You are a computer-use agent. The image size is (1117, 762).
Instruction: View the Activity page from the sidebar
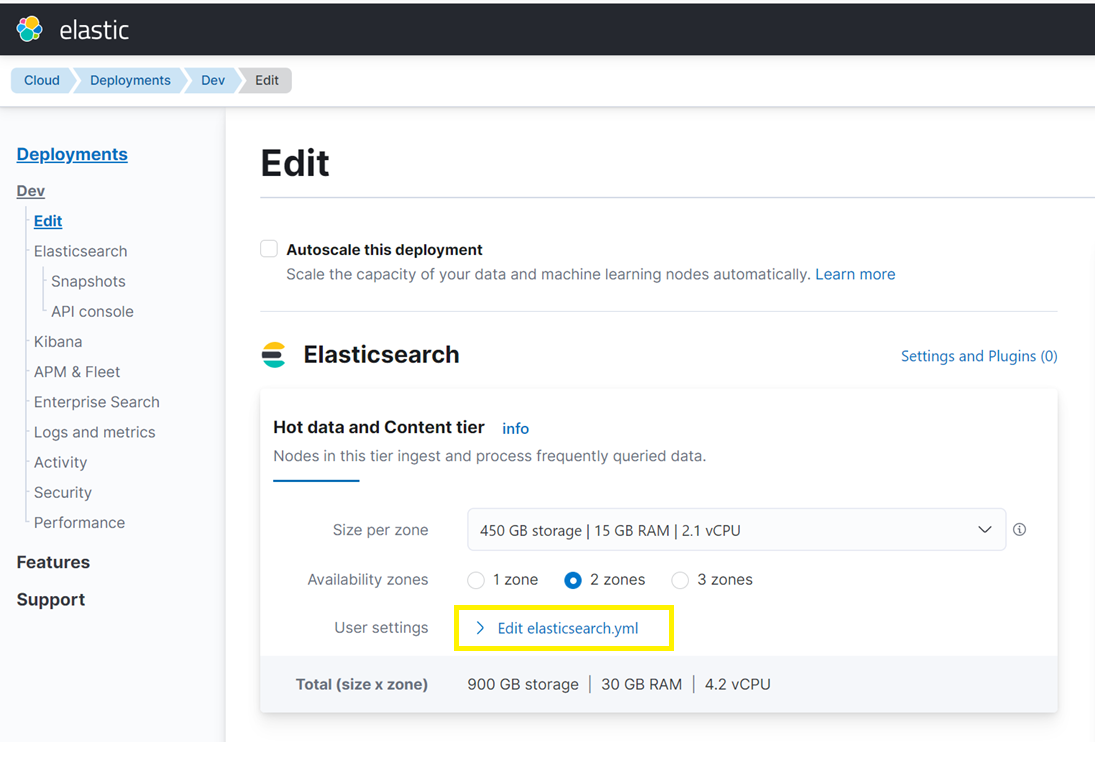(60, 462)
